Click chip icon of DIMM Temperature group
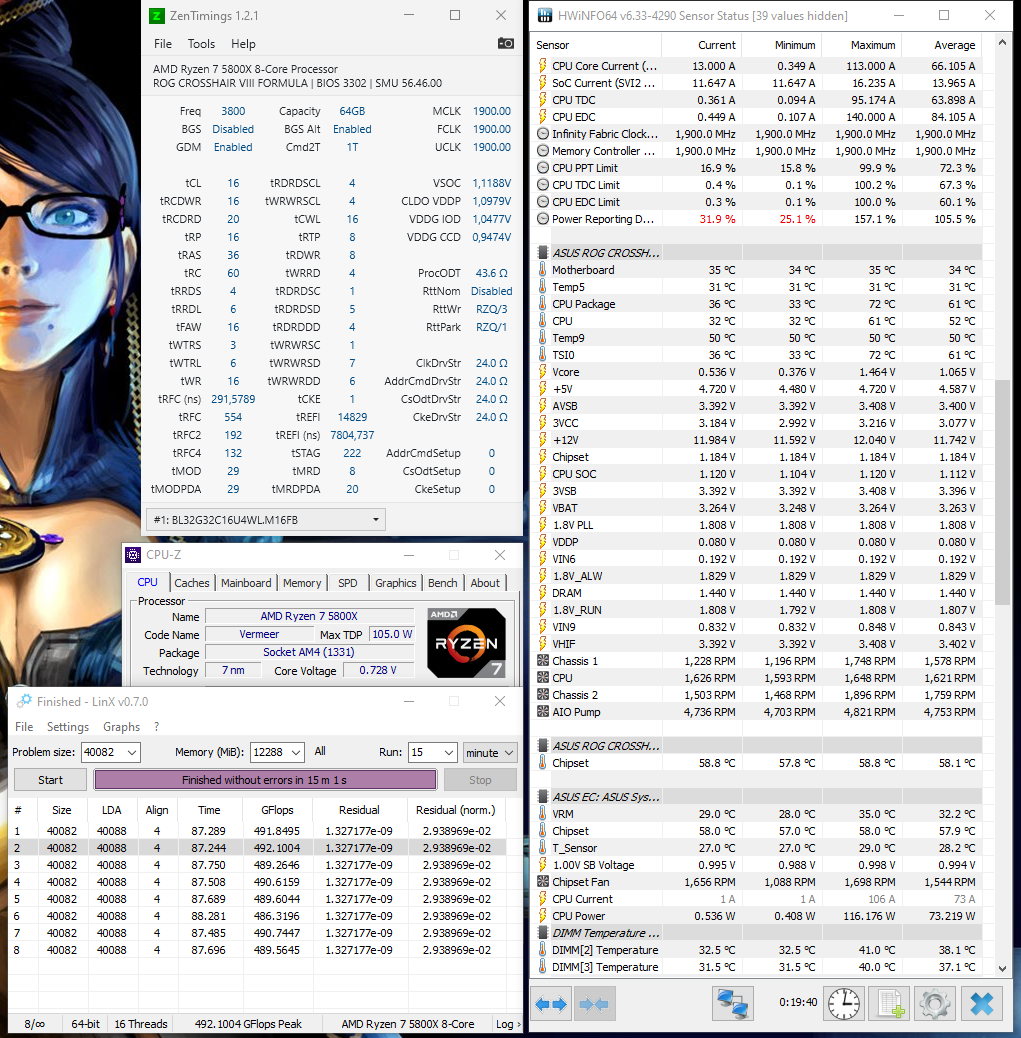Image resolution: width=1021 pixels, height=1038 pixels. [x=542, y=933]
